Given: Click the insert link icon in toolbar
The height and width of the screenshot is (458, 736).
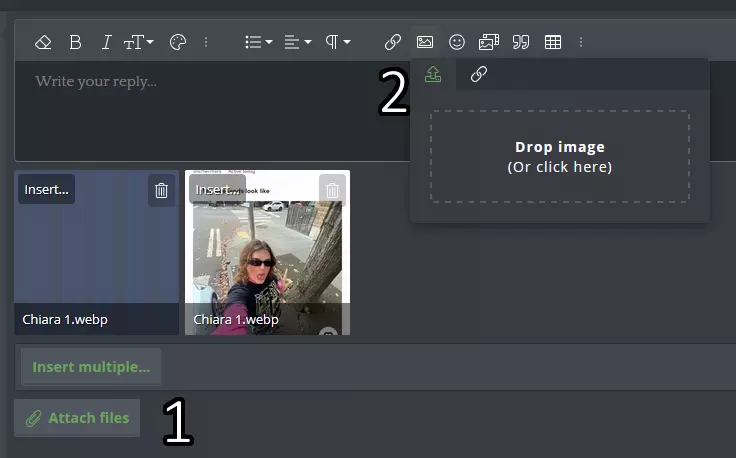Looking at the screenshot, I should coord(393,42).
